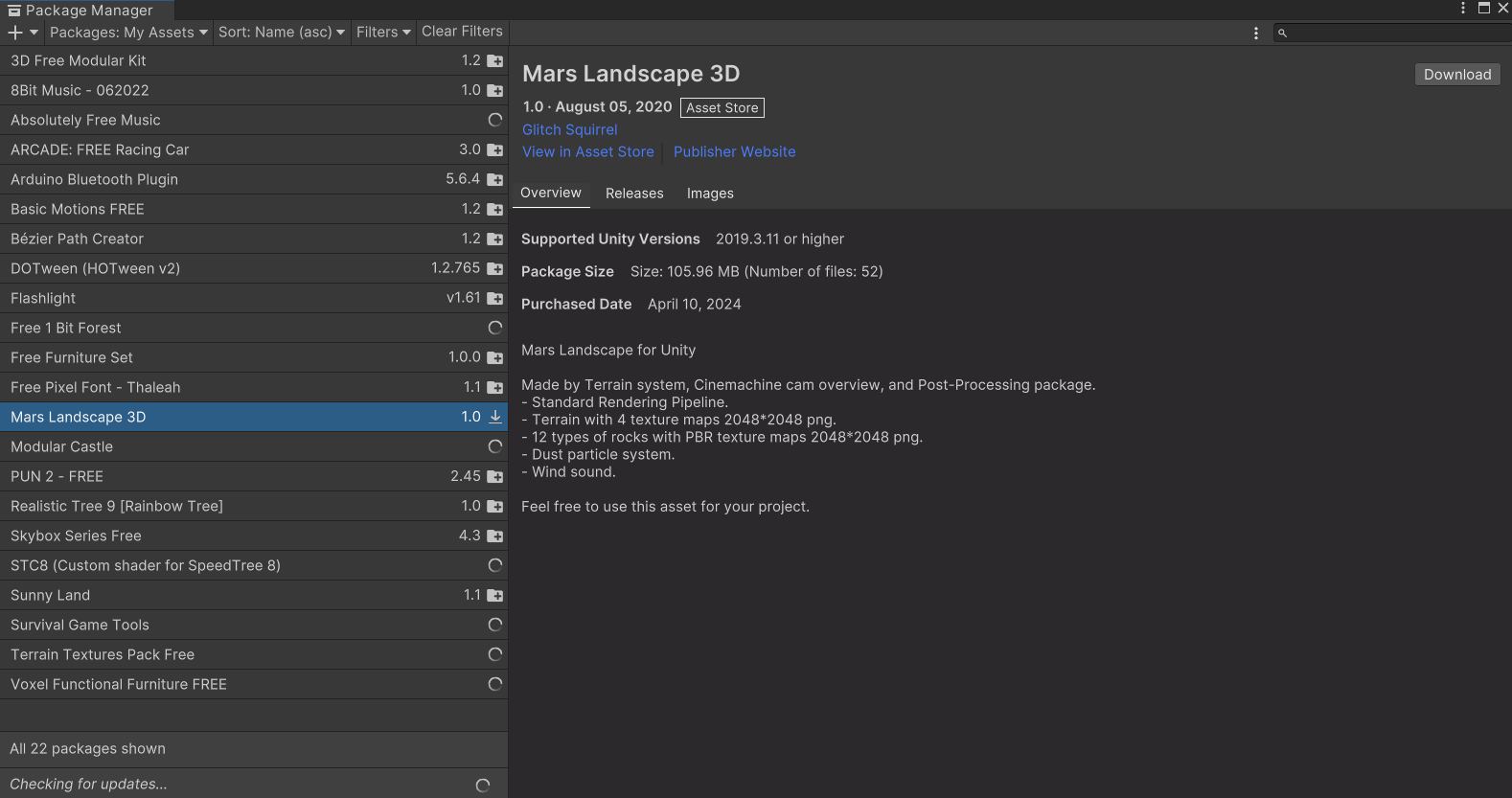Click the refresh spinner next to Checking for updates

click(x=483, y=786)
